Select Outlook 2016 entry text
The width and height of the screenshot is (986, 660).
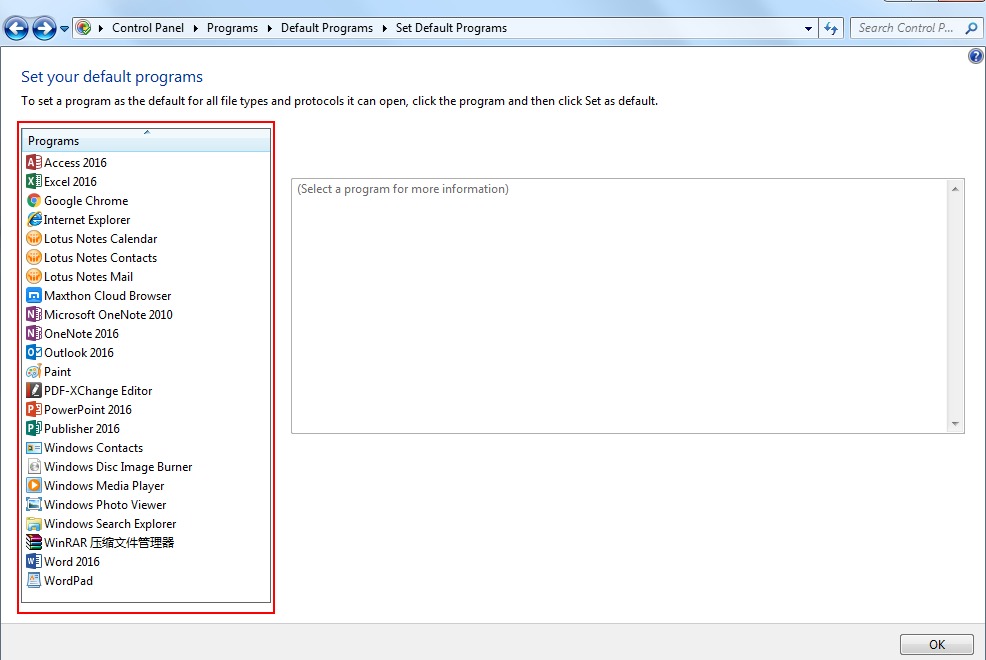(x=79, y=352)
